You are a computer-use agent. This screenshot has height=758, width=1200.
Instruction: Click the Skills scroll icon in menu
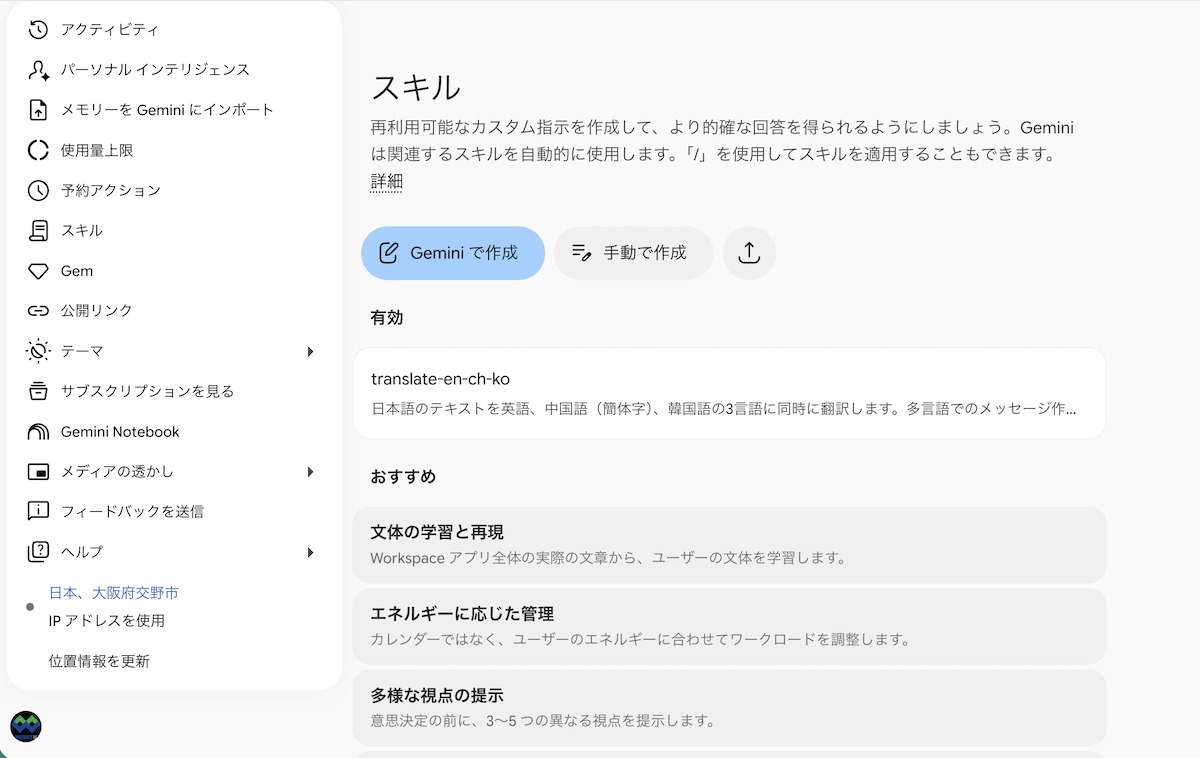coord(38,230)
